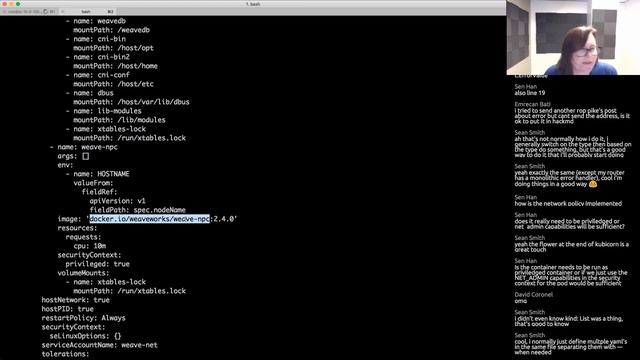Click chat message about rob pike's post
Image resolution: width=640 pixels, height=360 pixels.
click(x=572, y=116)
